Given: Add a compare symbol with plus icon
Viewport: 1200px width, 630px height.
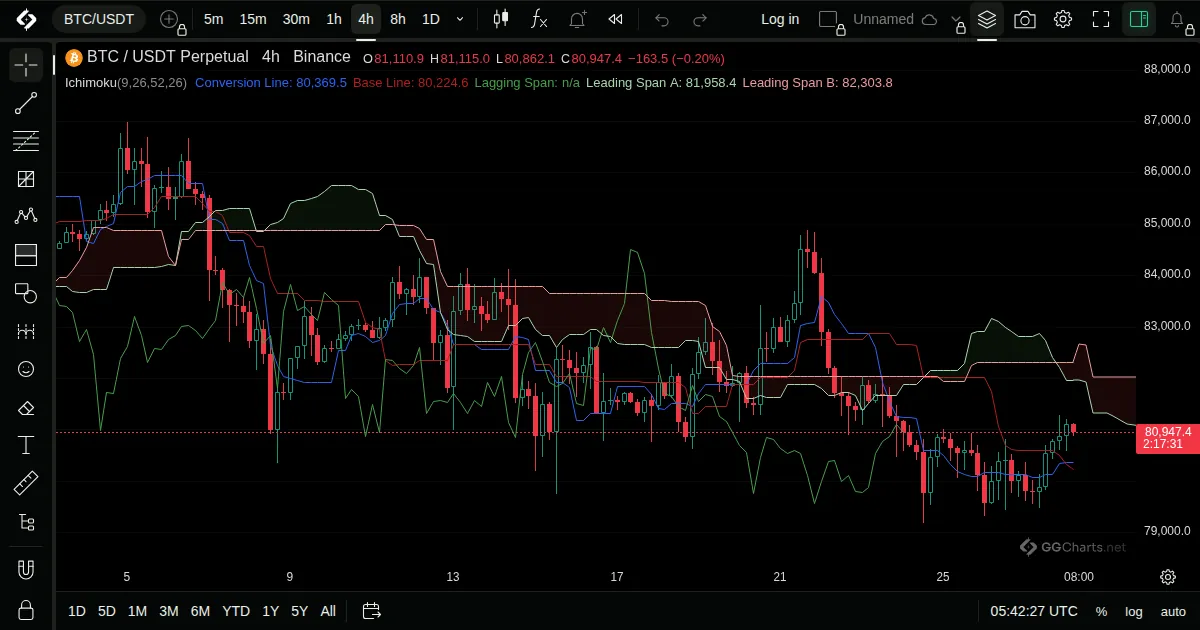Looking at the screenshot, I should tap(170, 19).
